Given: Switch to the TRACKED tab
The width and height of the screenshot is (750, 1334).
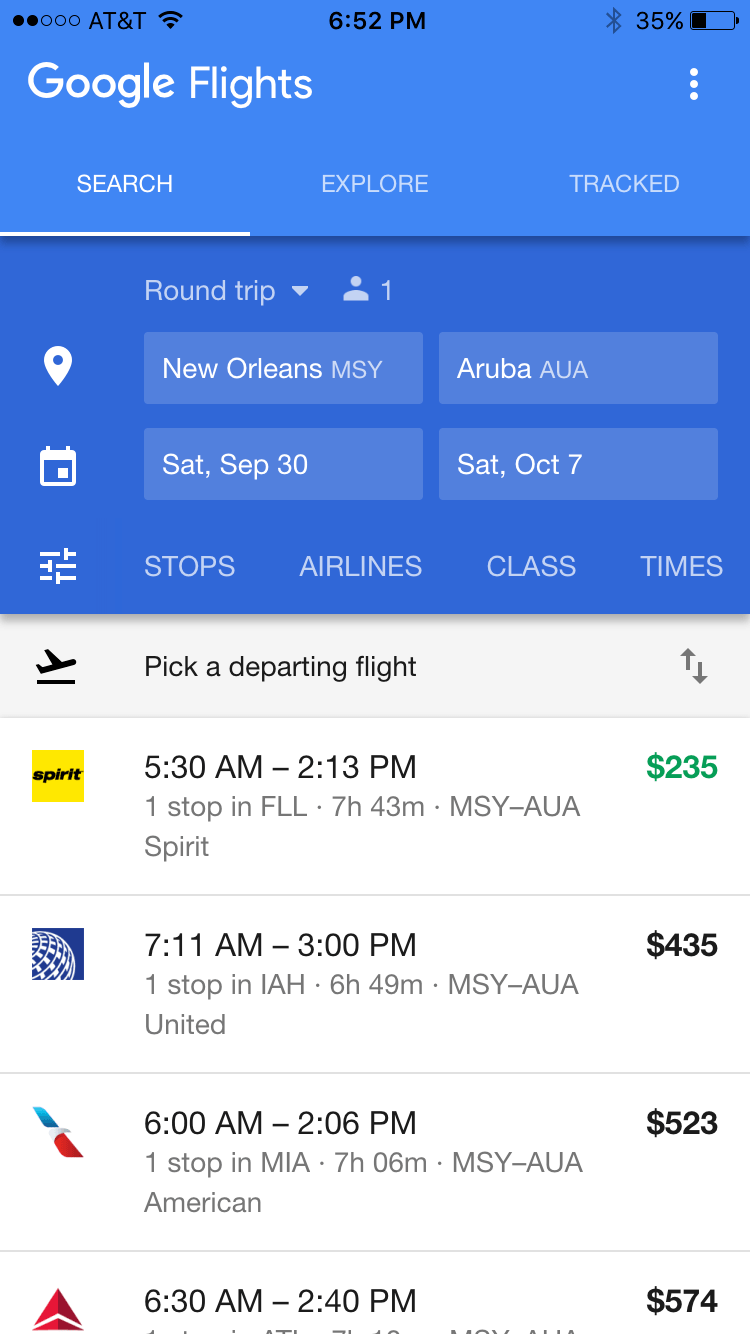Looking at the screenshot, I should (x=624, y=184).
